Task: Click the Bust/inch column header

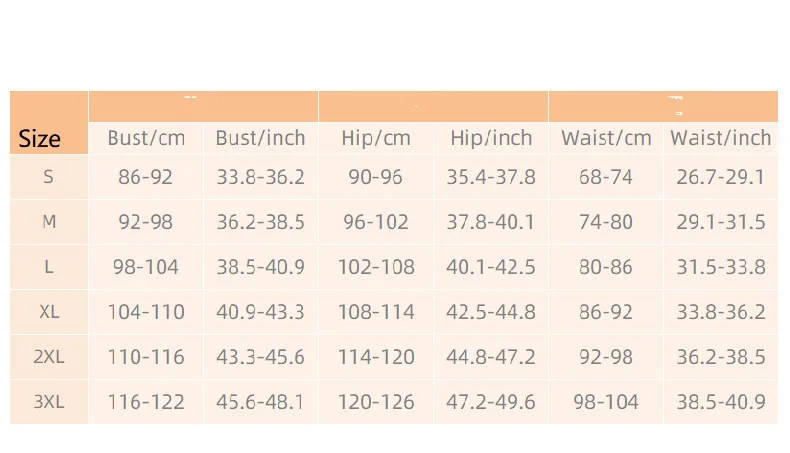Action: [261, 138]
